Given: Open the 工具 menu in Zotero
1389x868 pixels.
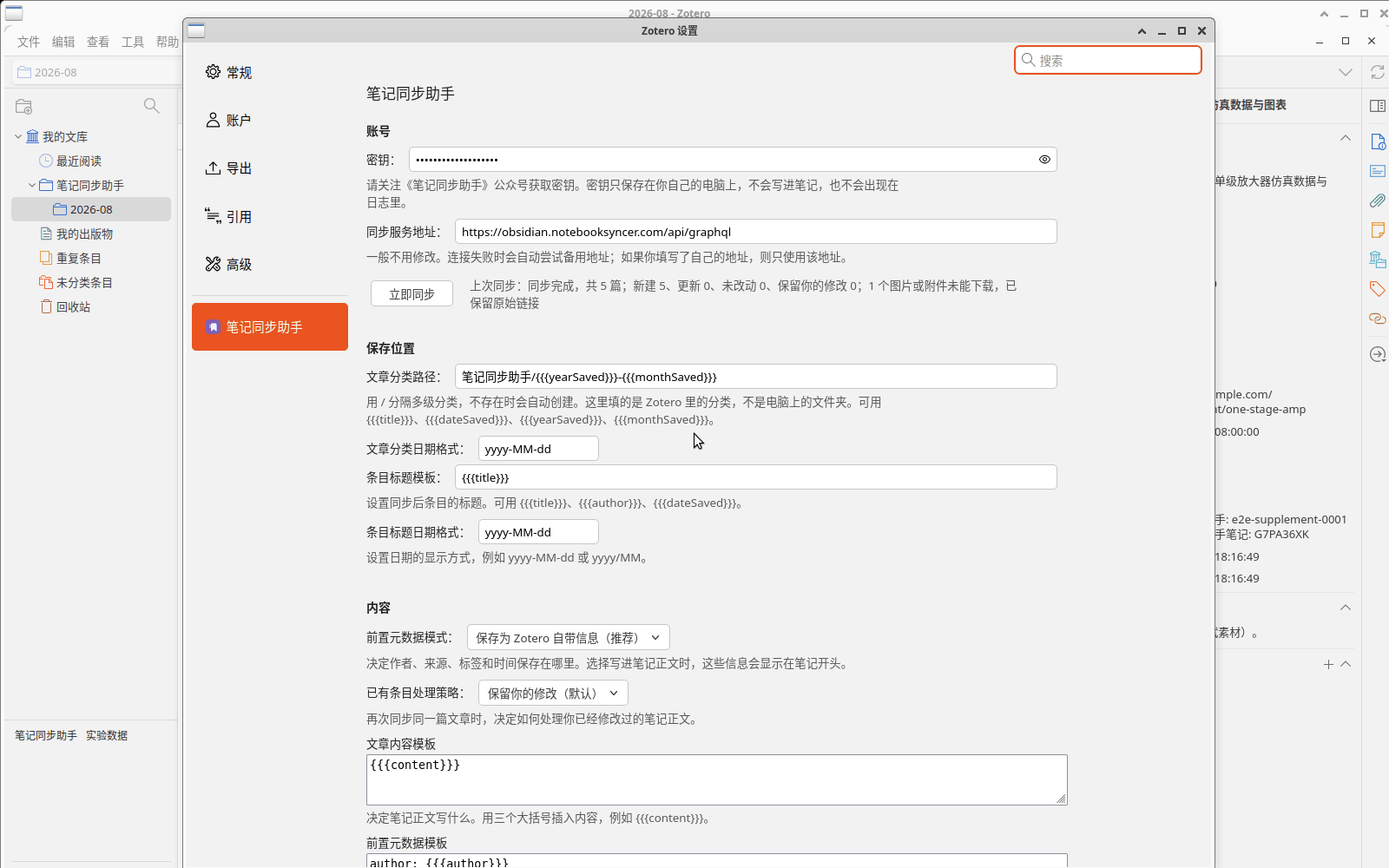Looking at the screenshot, I should [x=133, y=42].
